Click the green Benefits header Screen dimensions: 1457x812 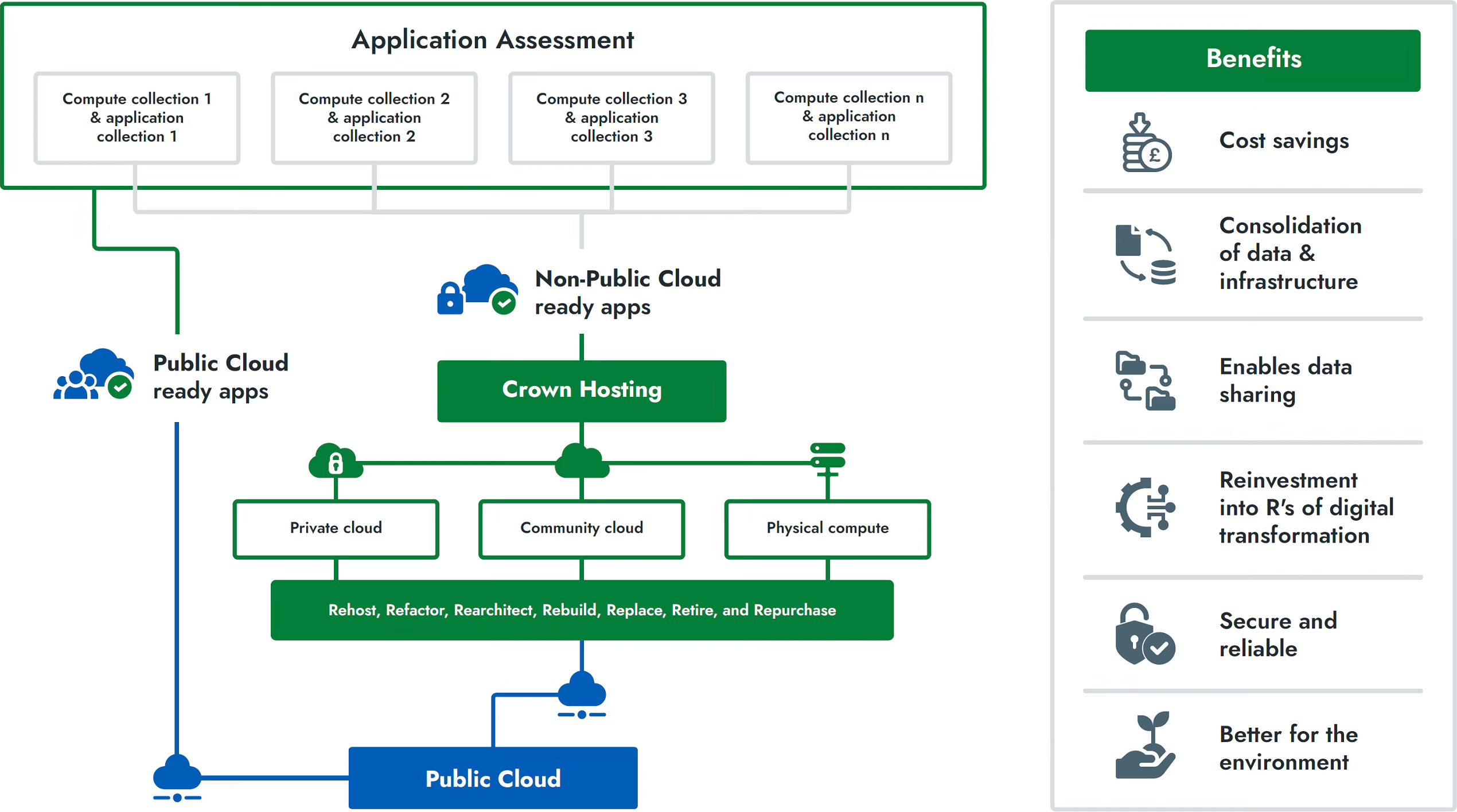coord(1253,60)
